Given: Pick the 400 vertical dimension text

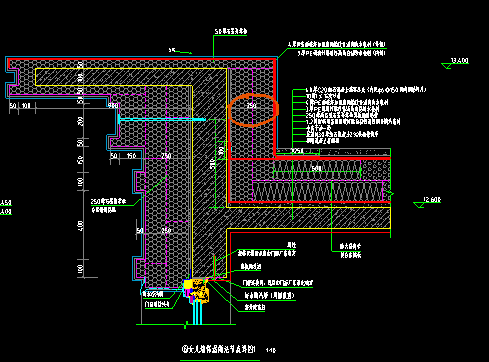Looking at the screenshot, I should pos(80,225).
